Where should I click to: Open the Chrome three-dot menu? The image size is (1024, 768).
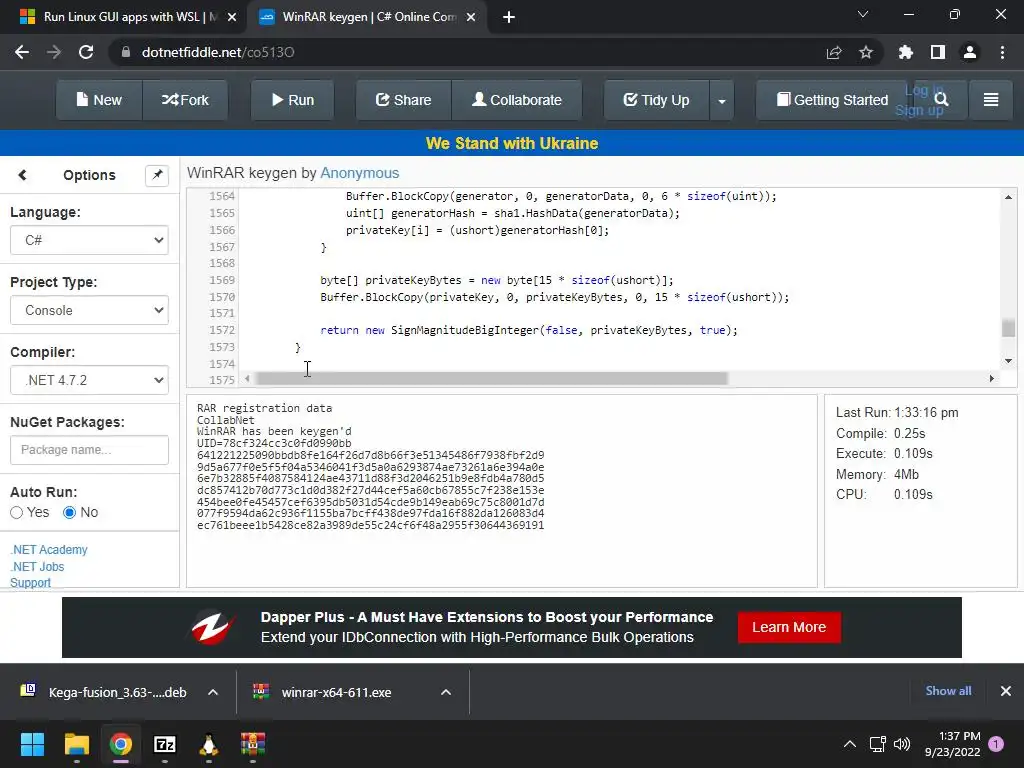click(1002, 52)
